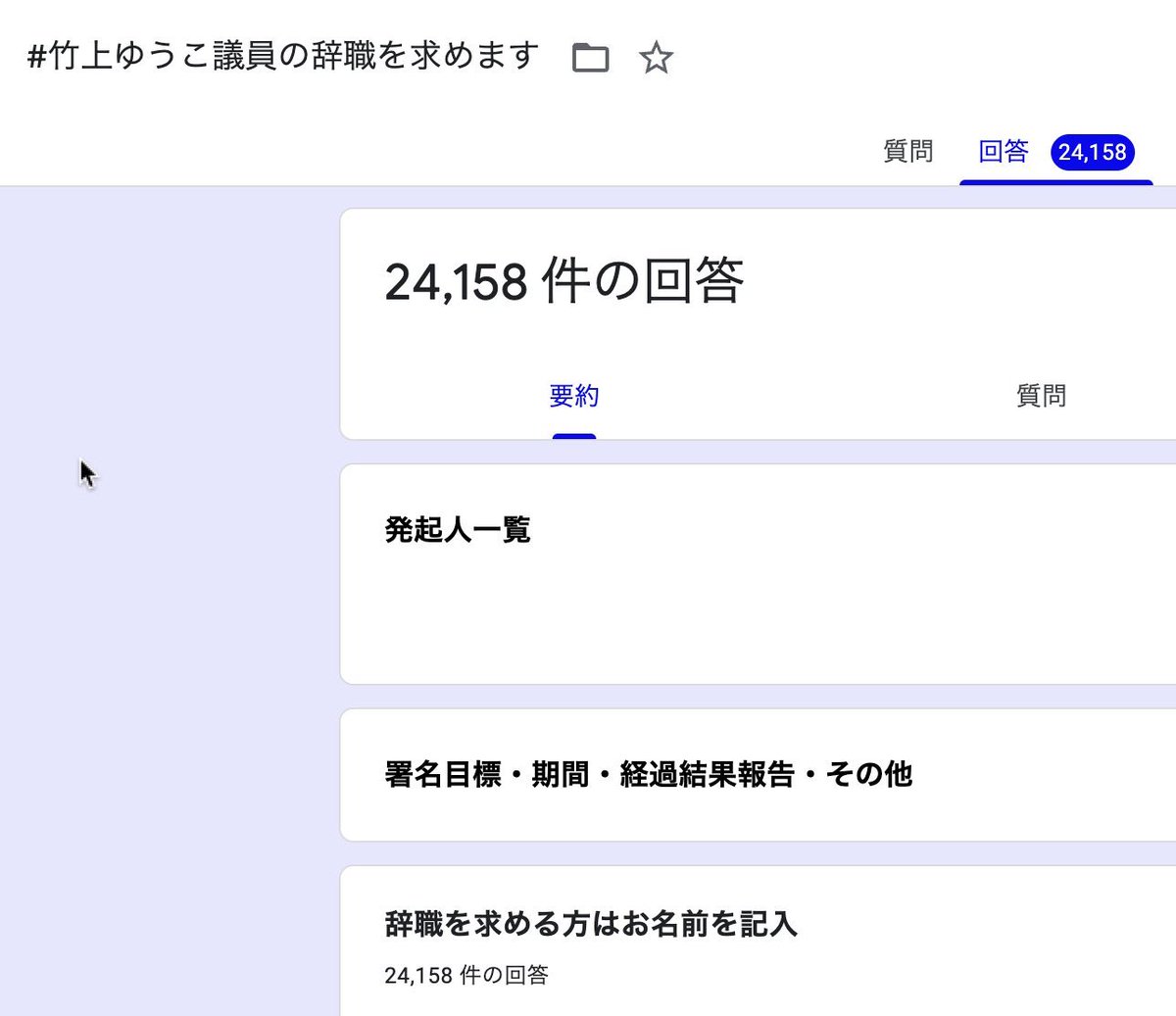The image size is (1176, 1016).
Task: Click the 24,158 件の回答 heading
Action: pyautogui.click(x=564, y=281)
